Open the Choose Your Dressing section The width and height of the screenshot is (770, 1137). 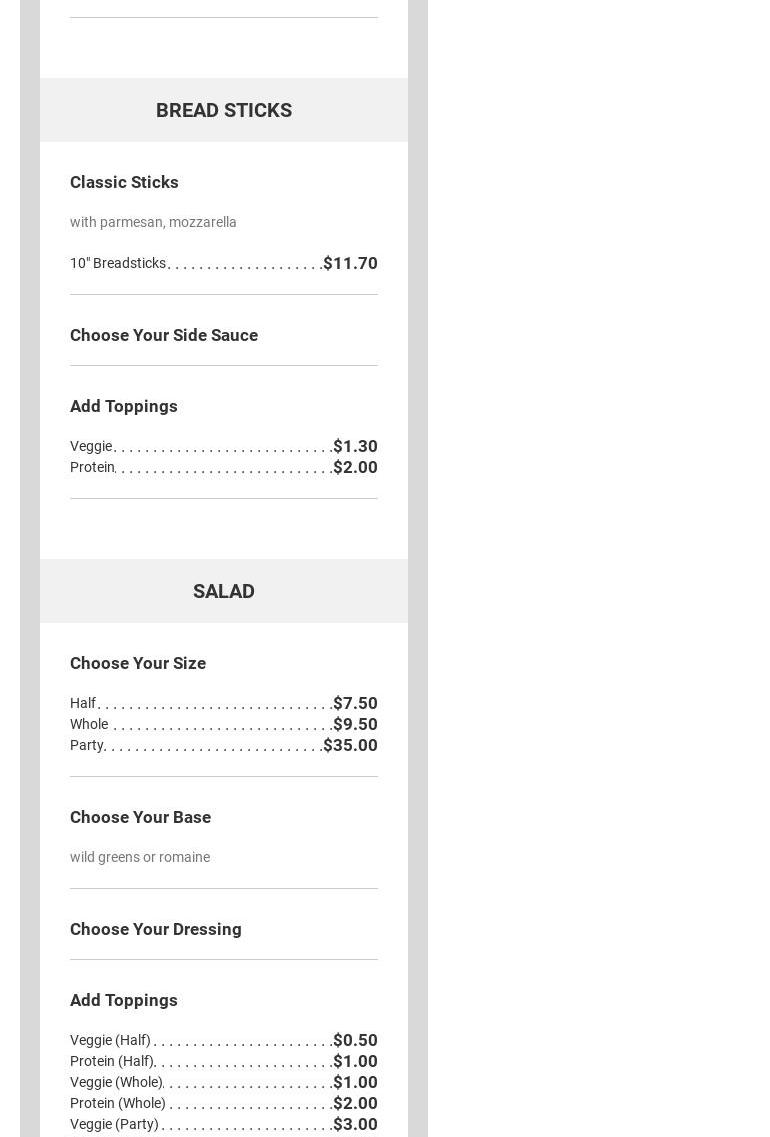pos(156,929)
